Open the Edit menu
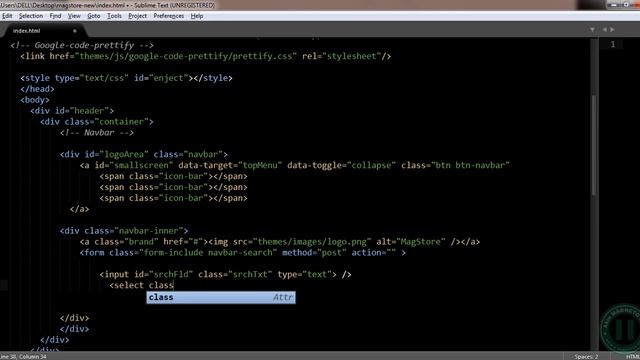Image resolution: width=640 pixels, height=360 pixels. point(7,16)
